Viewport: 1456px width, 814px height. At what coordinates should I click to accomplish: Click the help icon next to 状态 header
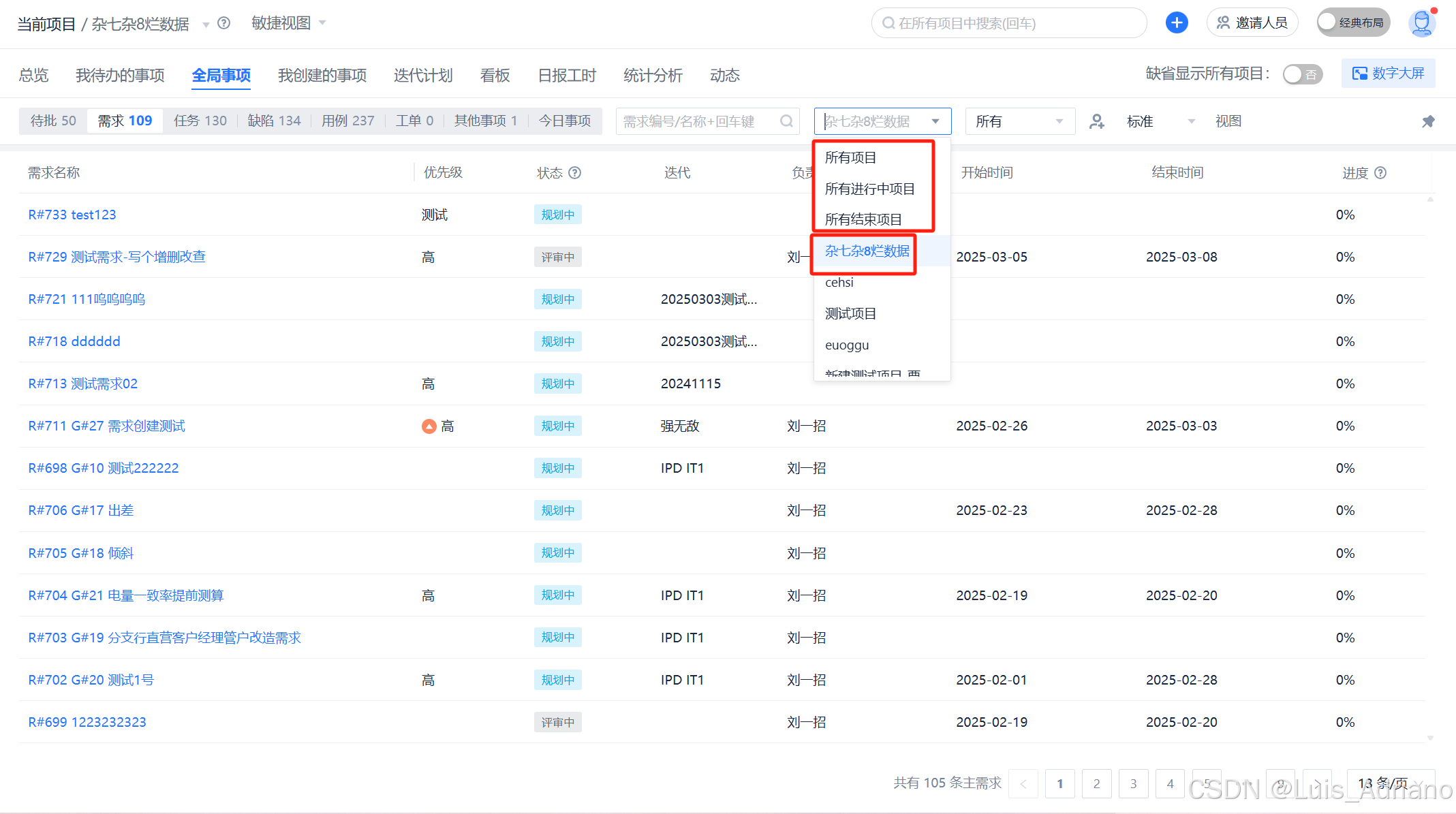tap(575, 173)
